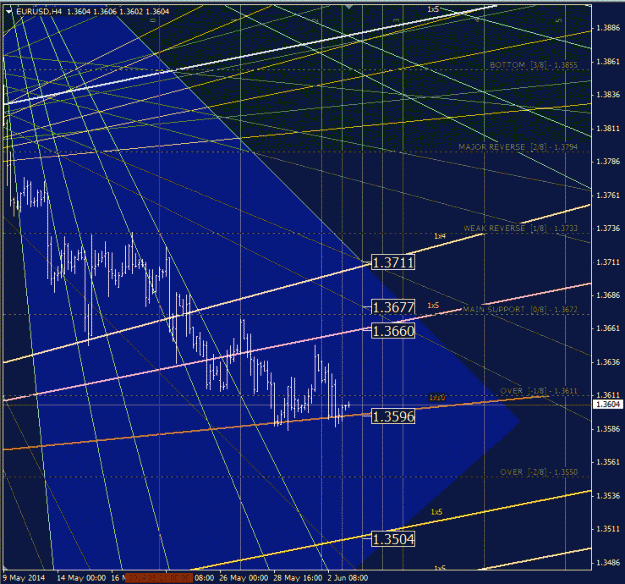The image size is (625, 584).
Task: Click the 1.3886 value on the price scale
Action: pyautogui.click(x=608, y=28)
